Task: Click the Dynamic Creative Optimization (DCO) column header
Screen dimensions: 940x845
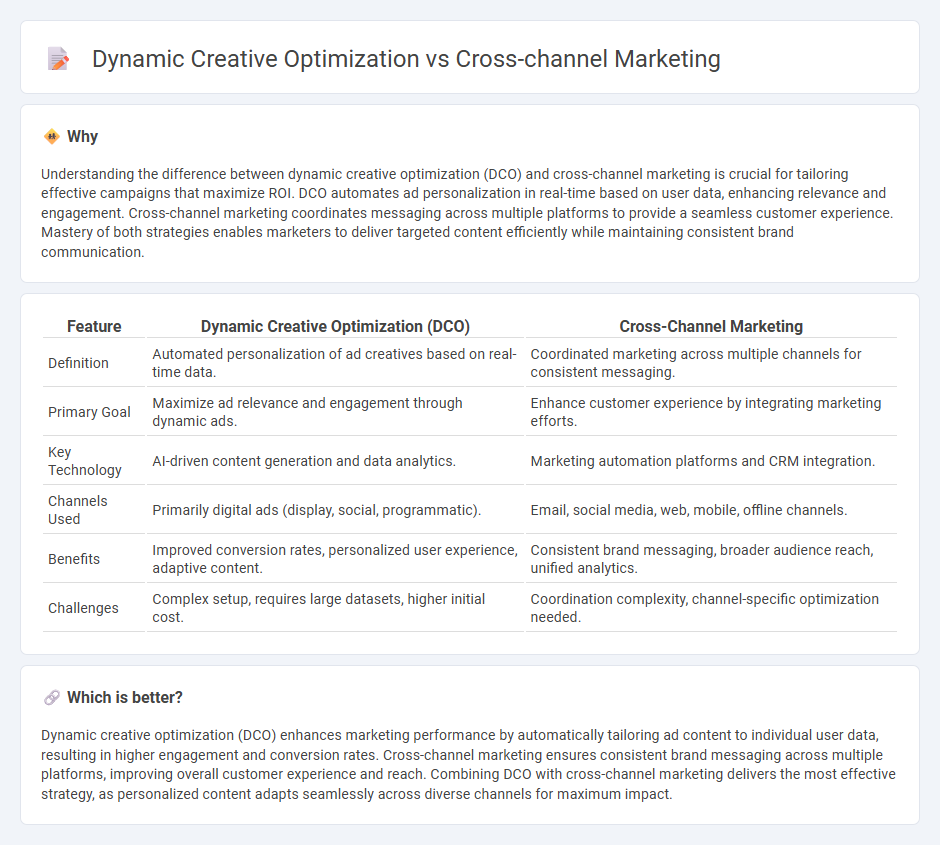Action: pyautogui.click(x=335, y=326)
